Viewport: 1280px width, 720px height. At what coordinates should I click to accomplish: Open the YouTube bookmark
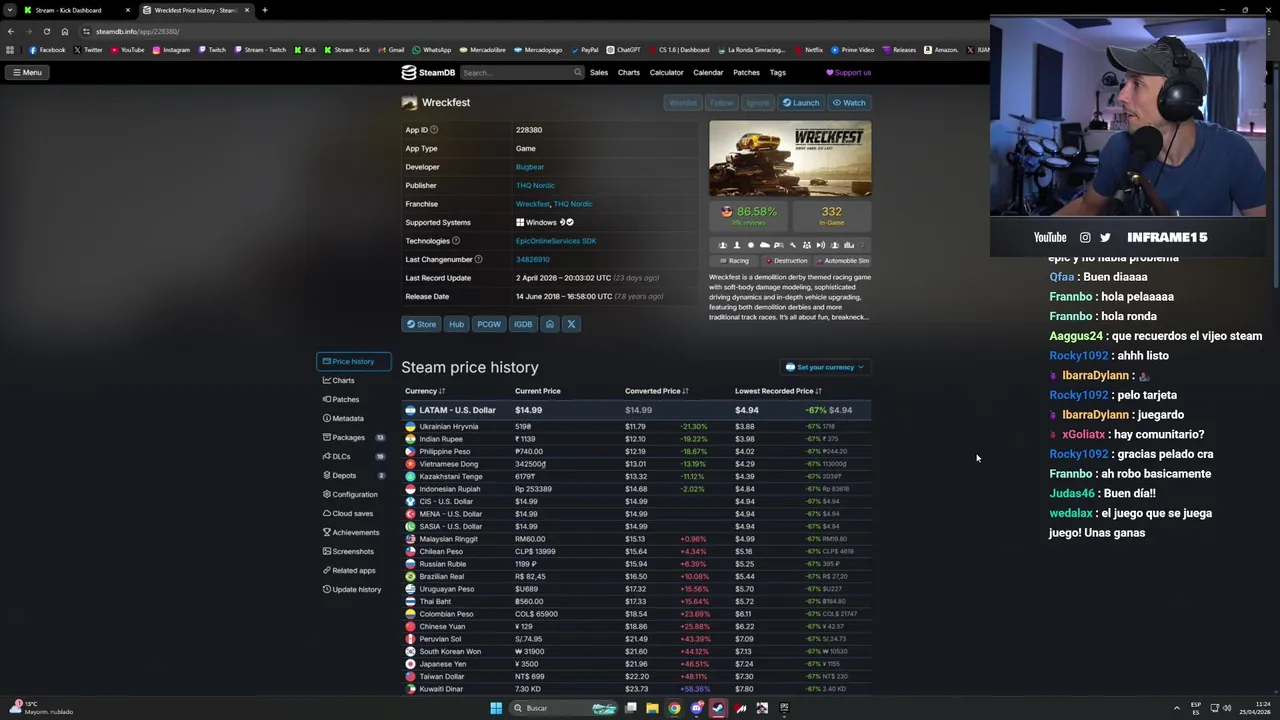126,50
